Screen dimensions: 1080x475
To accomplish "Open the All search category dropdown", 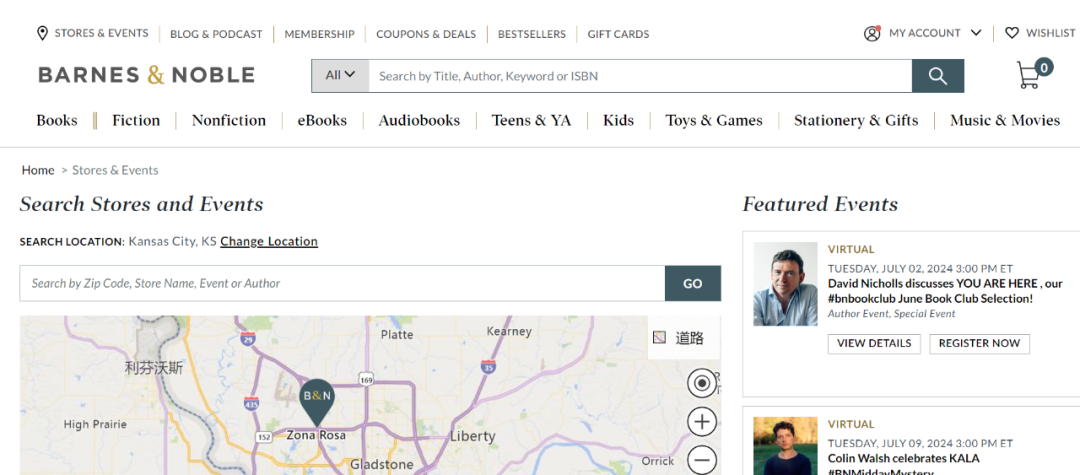I will [340, 76].
